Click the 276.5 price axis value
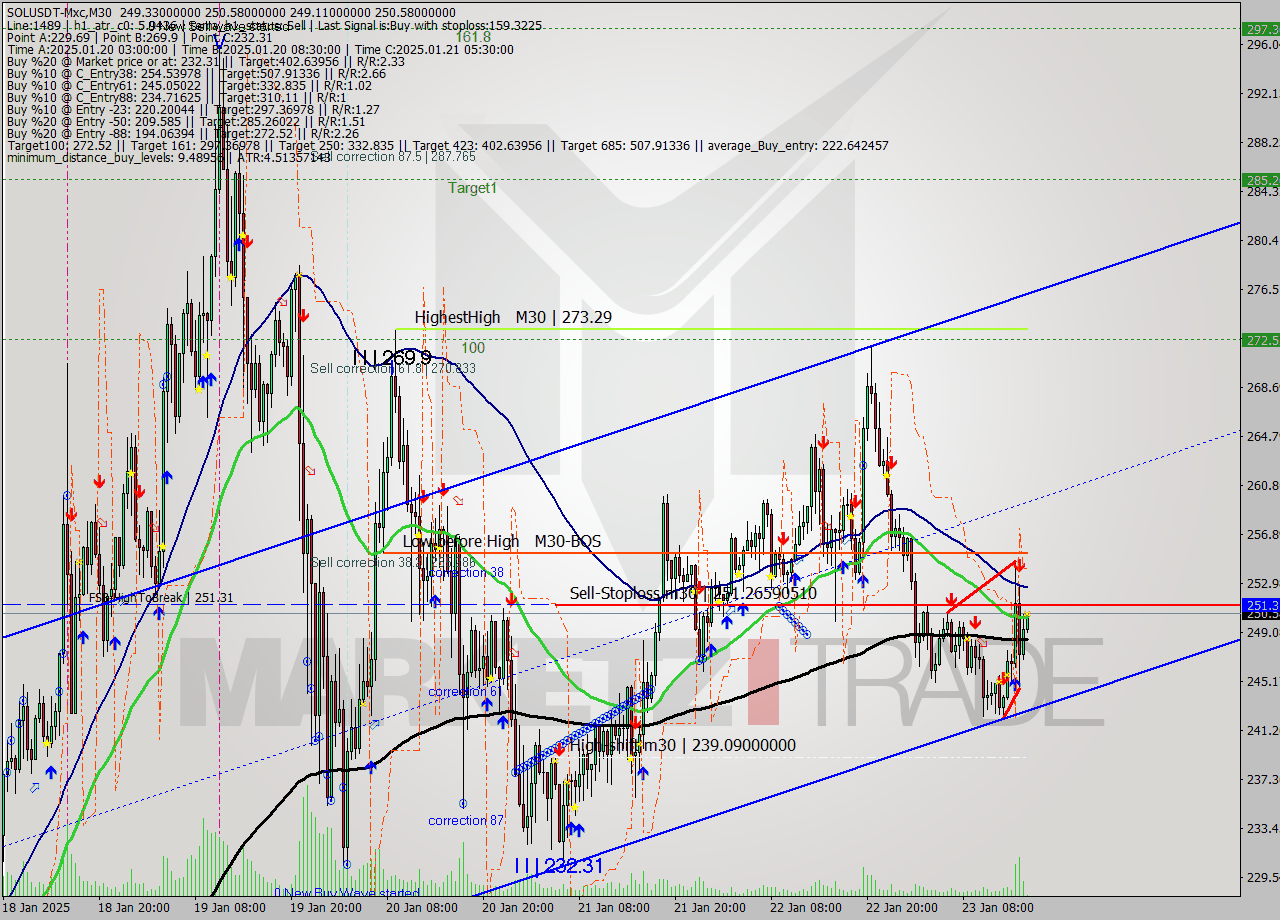1280x920 pixels. 1262,289
